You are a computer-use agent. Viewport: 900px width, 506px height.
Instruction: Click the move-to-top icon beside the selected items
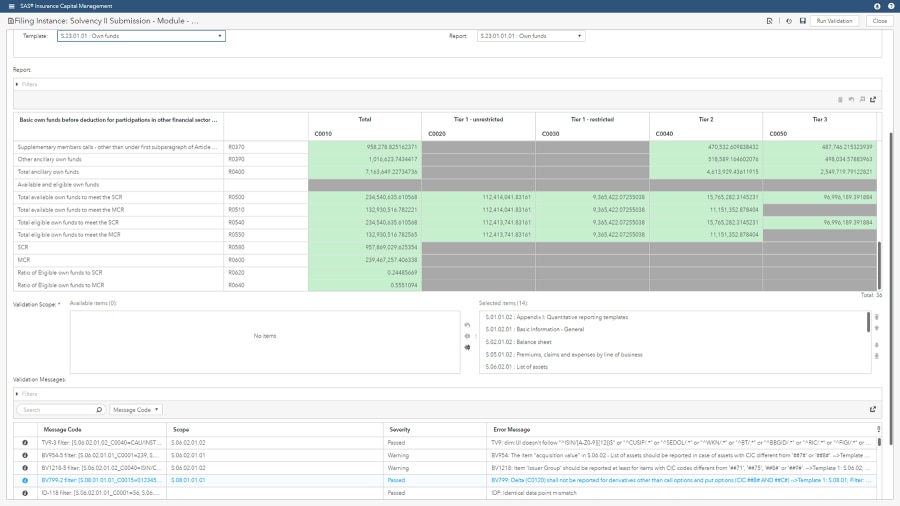tap(876, 317)
